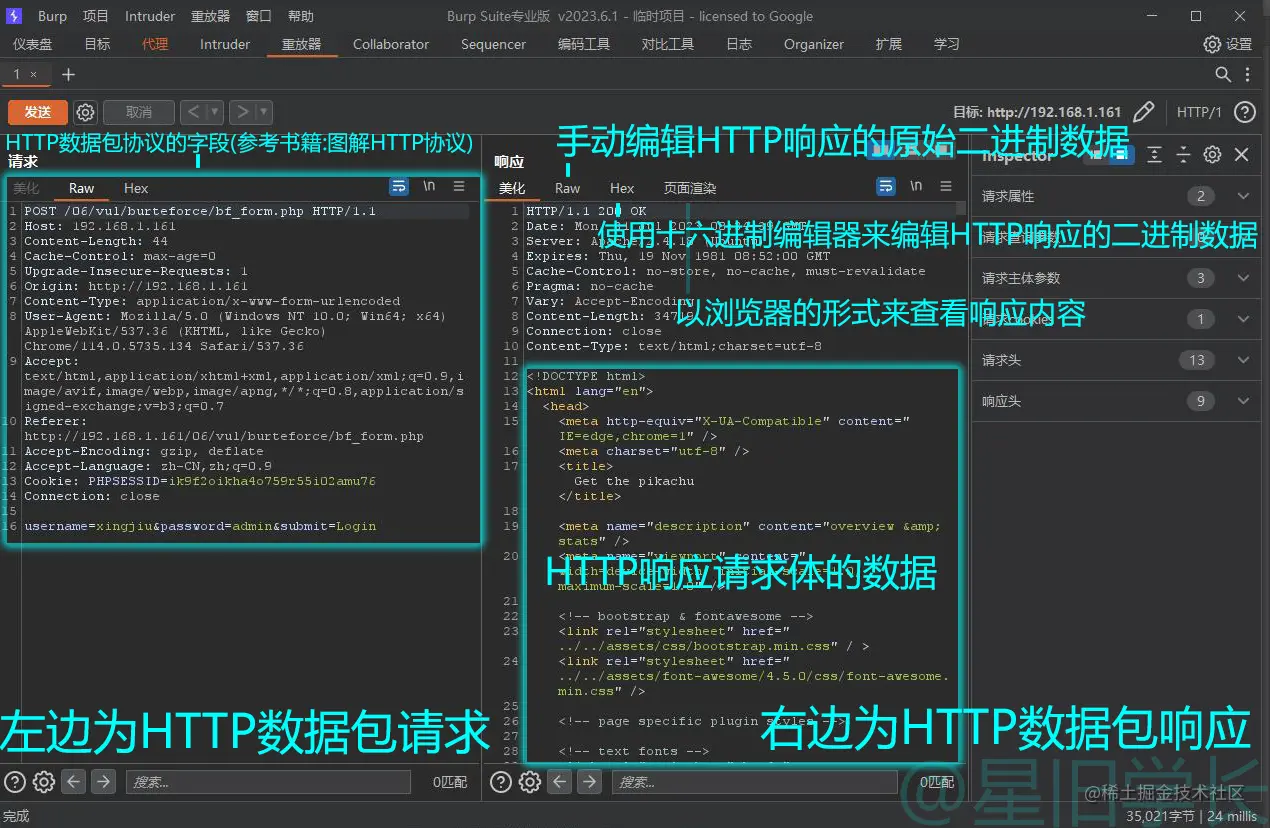This screenshot has height=828, width=1270.
Task: Open response editor hamburger options menu
Action: [x=946, y=186]
